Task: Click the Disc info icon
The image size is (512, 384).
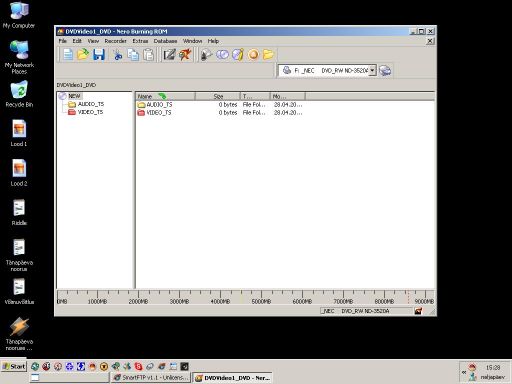Action: pos(238,54)
